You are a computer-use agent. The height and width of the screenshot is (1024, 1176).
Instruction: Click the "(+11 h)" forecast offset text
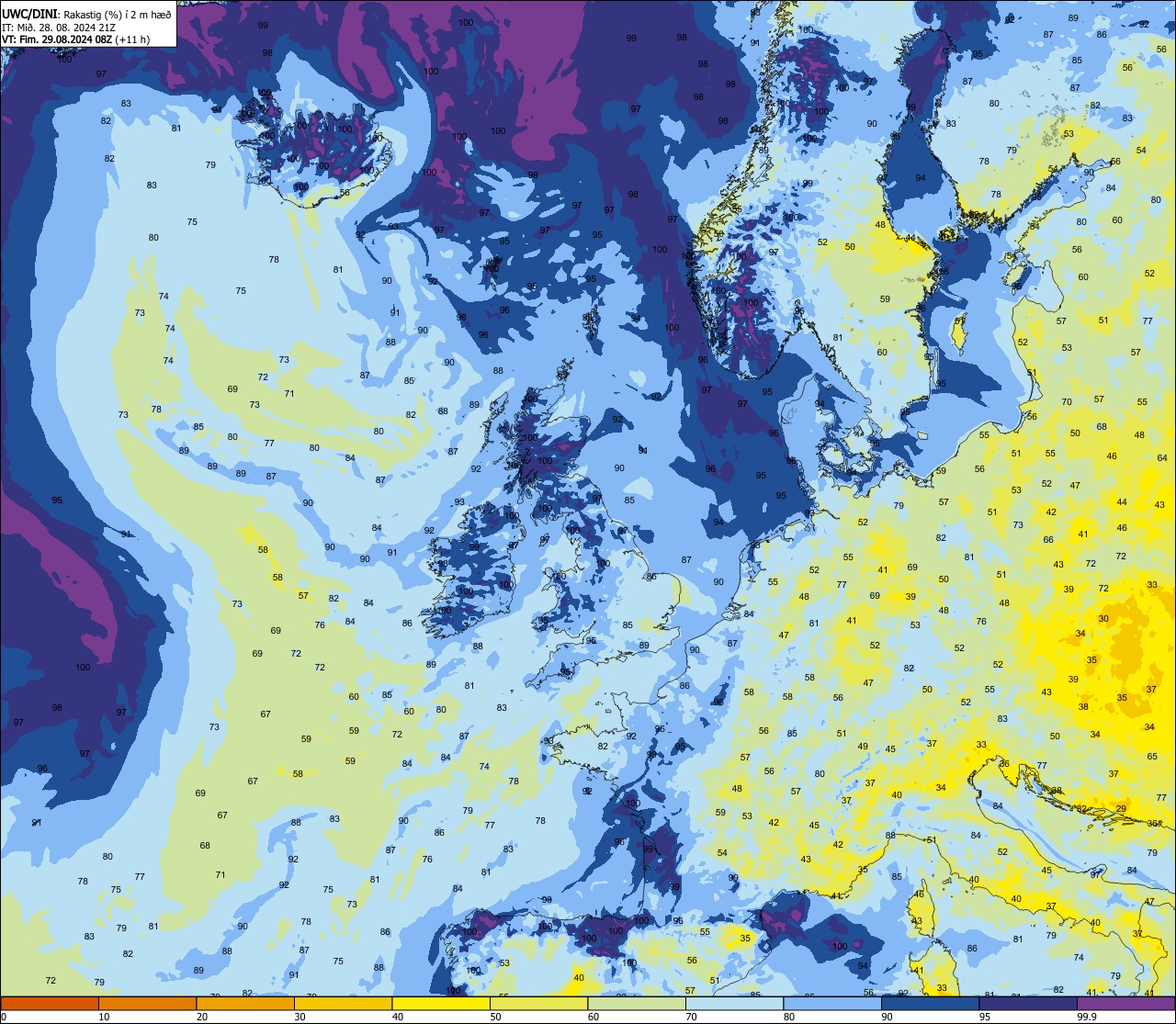pyautogui.click(x=132, y=39)
